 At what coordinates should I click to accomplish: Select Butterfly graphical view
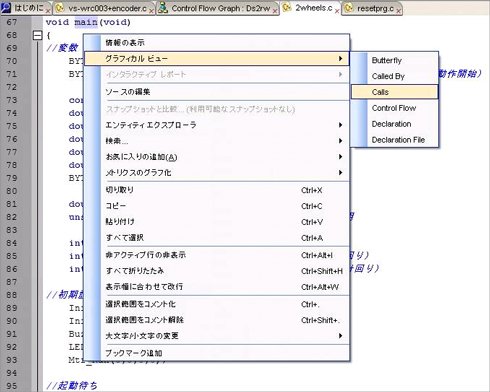pyautogui.click(x=394, y=60)
